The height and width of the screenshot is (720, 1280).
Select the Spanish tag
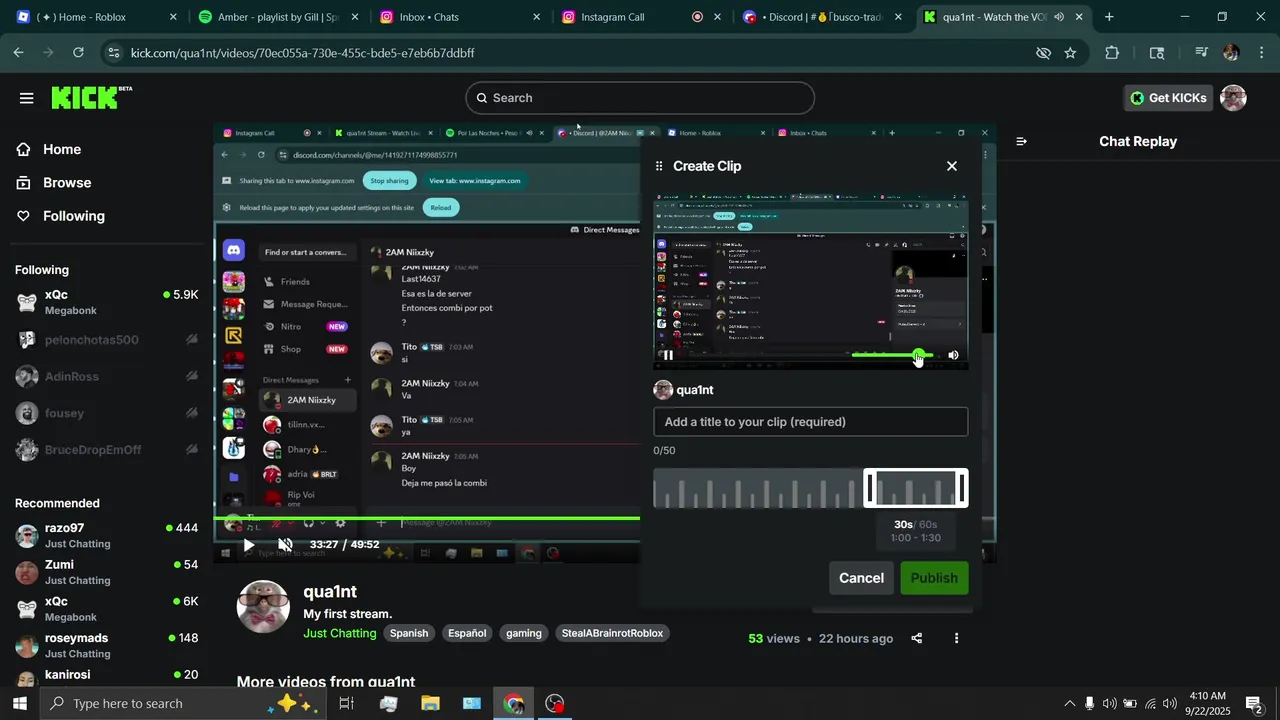click(x=409, y=633)
